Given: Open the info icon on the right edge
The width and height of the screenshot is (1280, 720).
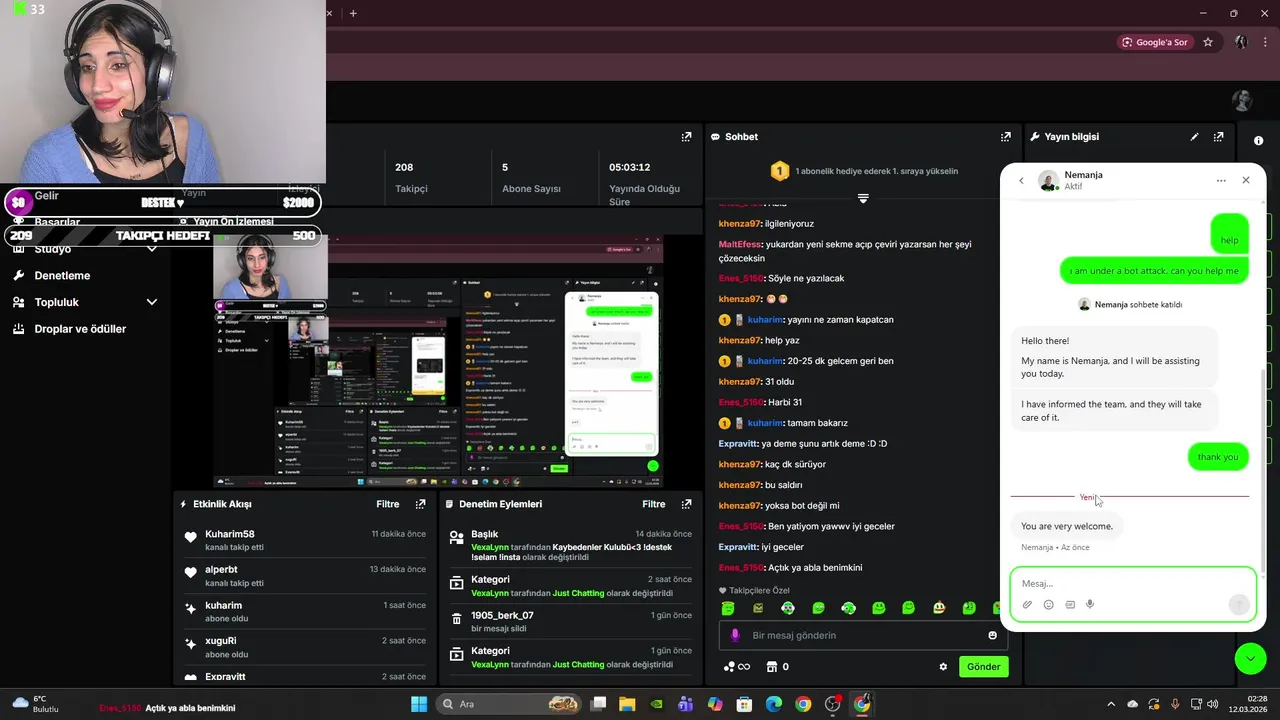Looking at the screenshot, I should [1259, 141].
